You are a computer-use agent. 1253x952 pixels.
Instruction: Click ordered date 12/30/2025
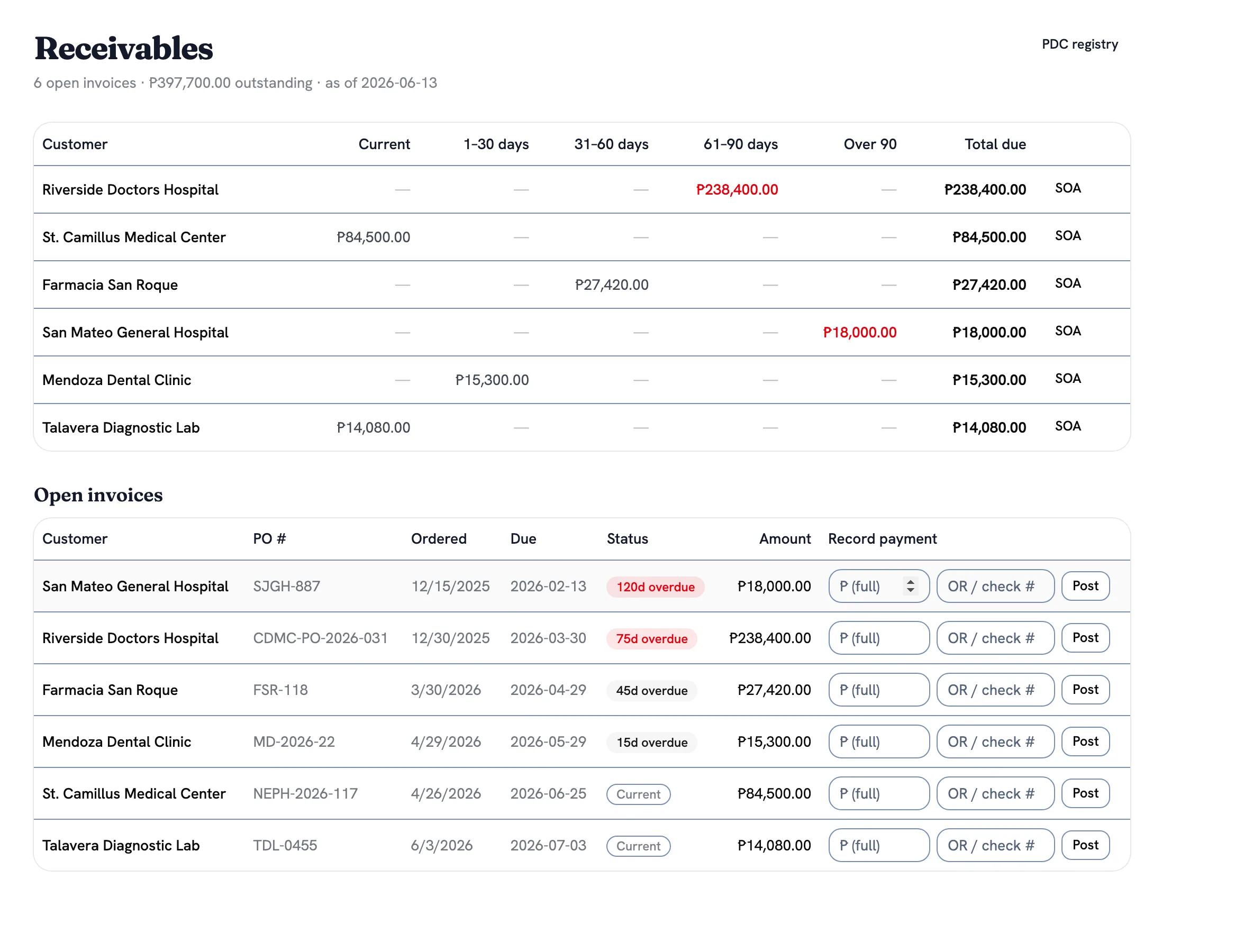coord(450,637)
